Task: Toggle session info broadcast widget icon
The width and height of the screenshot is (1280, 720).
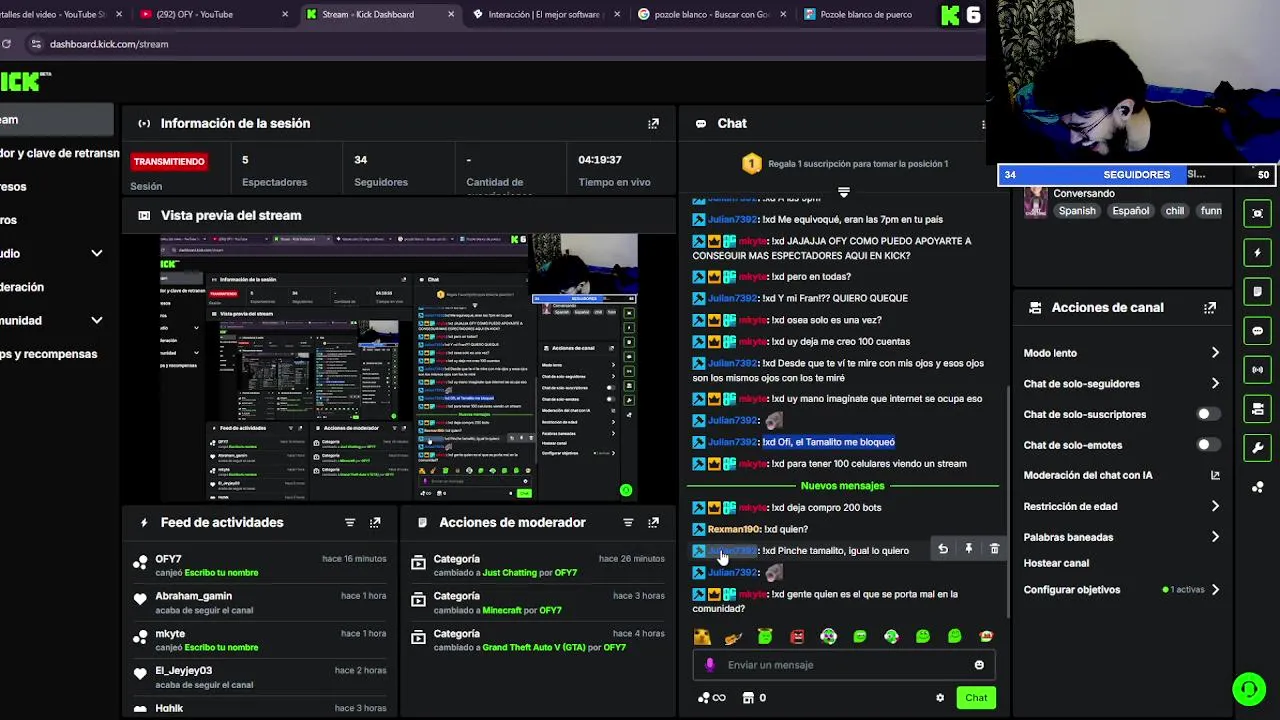Action: click(x=1258, y=369)
